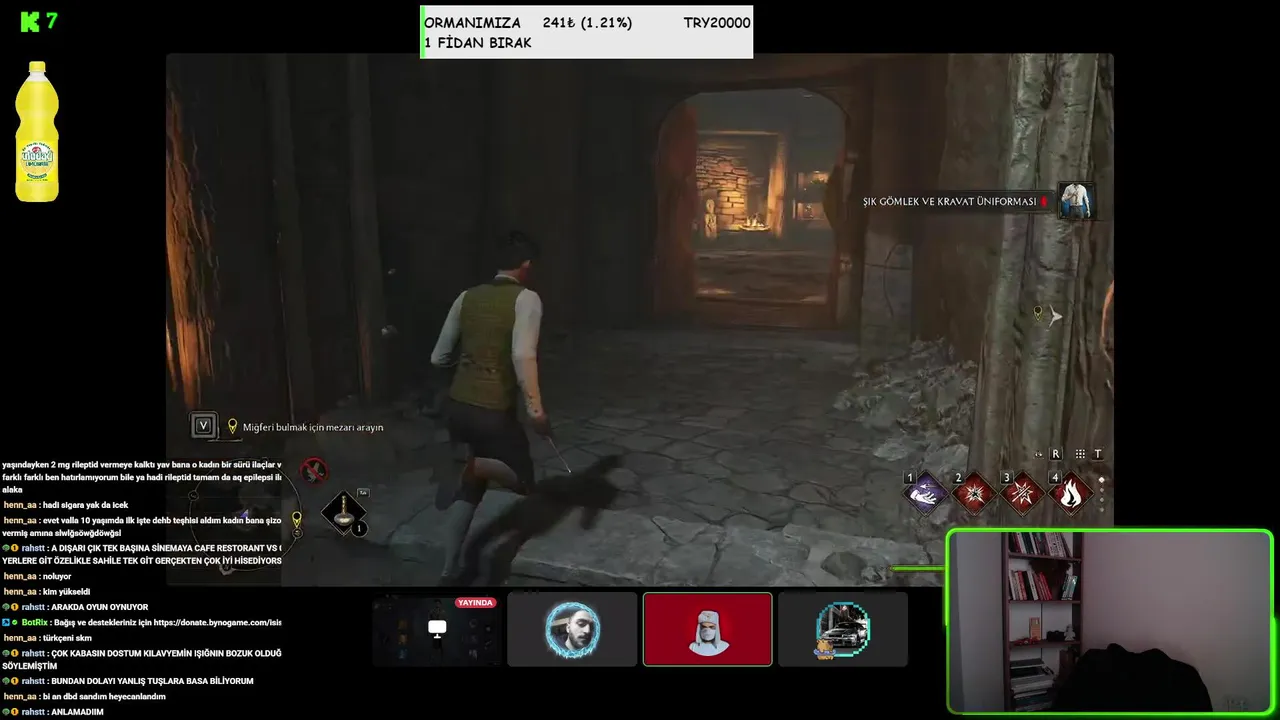Open the car avatar tile

pos(843,629)
